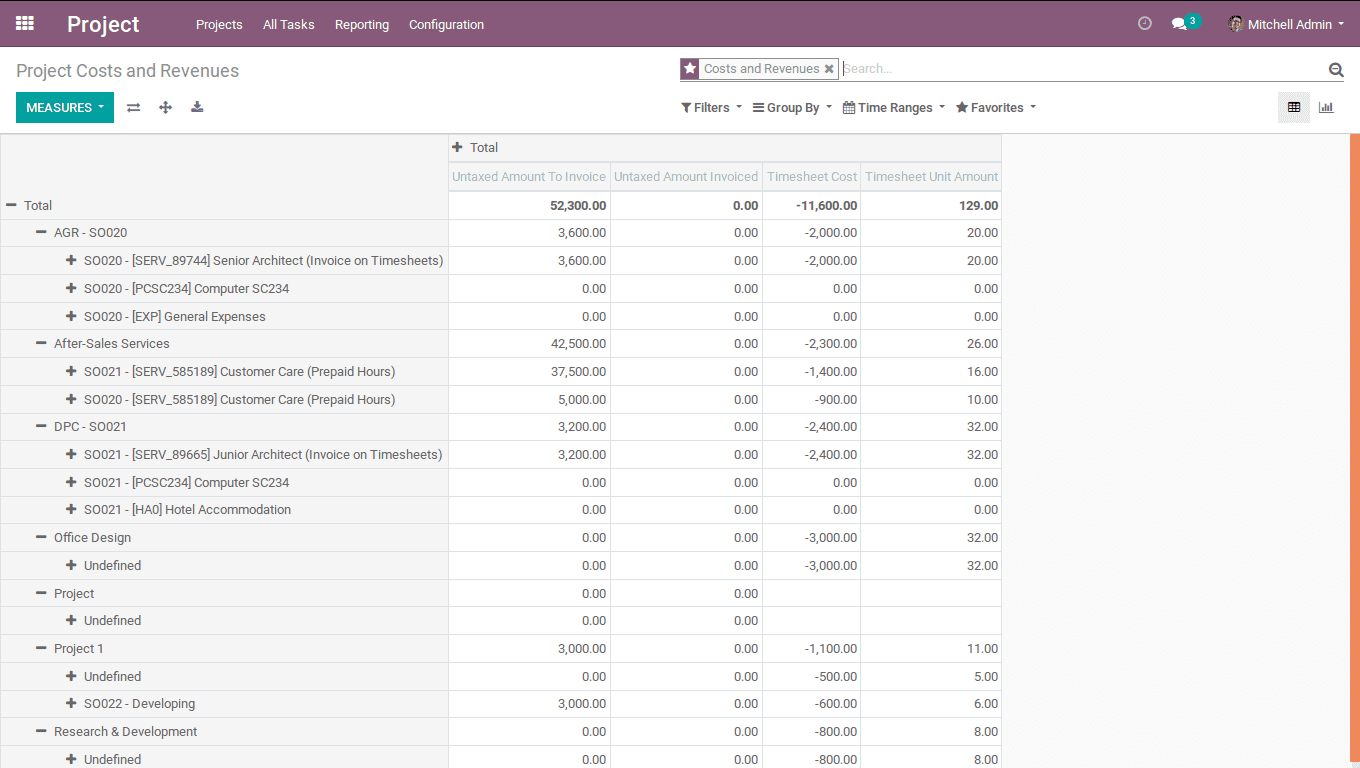Image resolution: width=1360 pixels, height=768 pixels.
Task: Click the 37,500.00 cell
Action: coord(529,372)
